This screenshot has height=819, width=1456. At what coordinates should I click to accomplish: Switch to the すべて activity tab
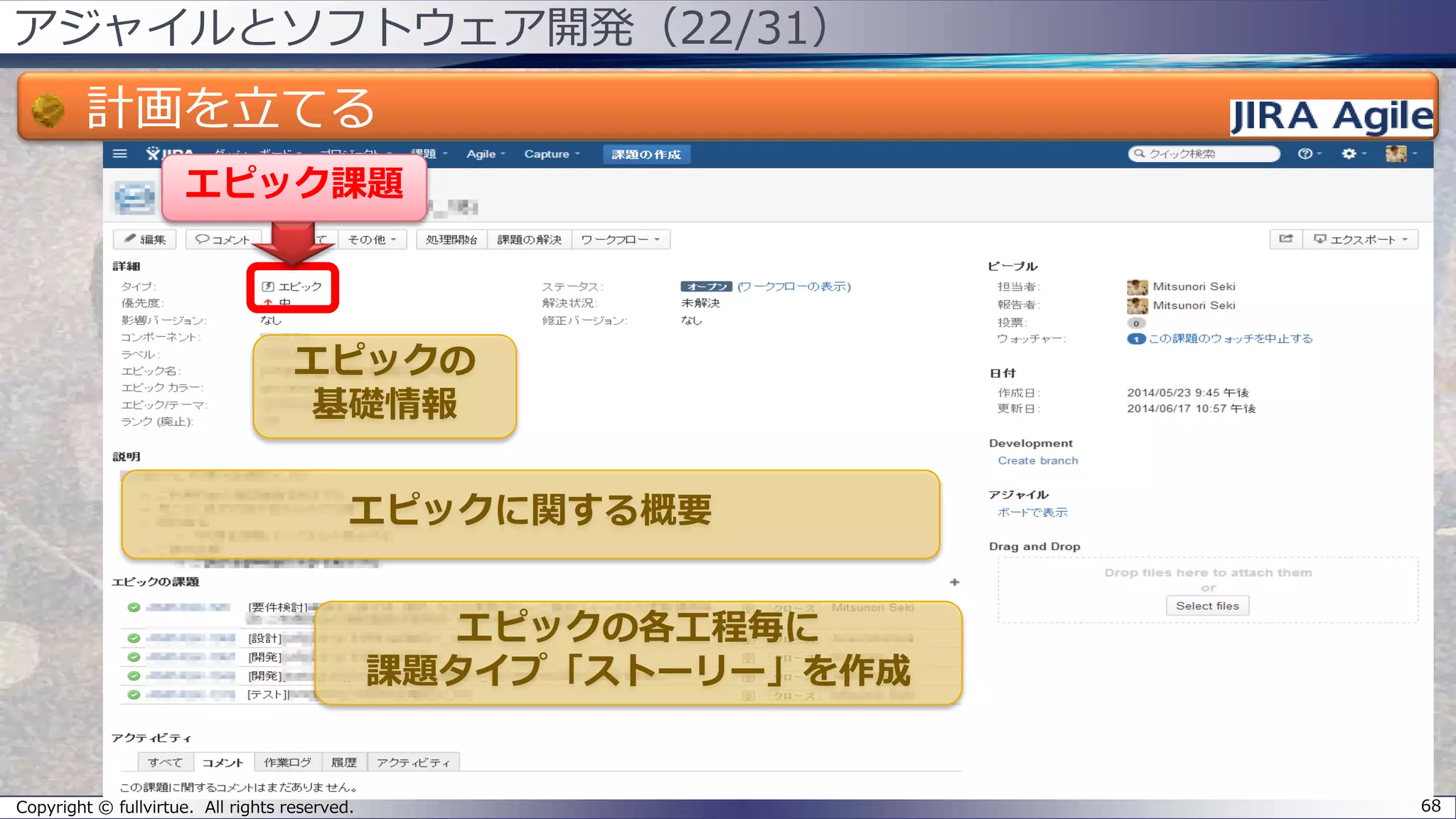(x=165, y=762)
